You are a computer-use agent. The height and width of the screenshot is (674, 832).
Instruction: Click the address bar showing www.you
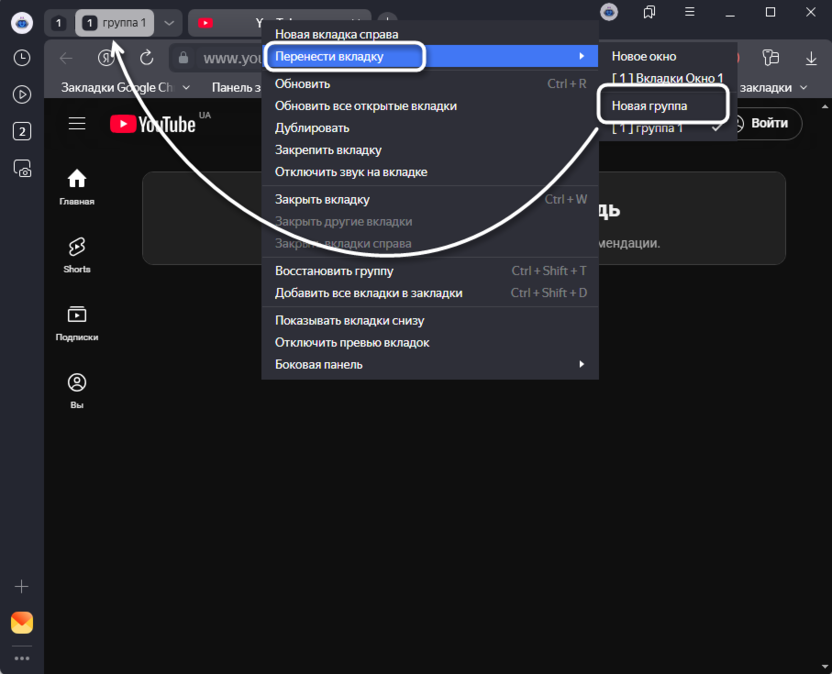pos(232,58)
